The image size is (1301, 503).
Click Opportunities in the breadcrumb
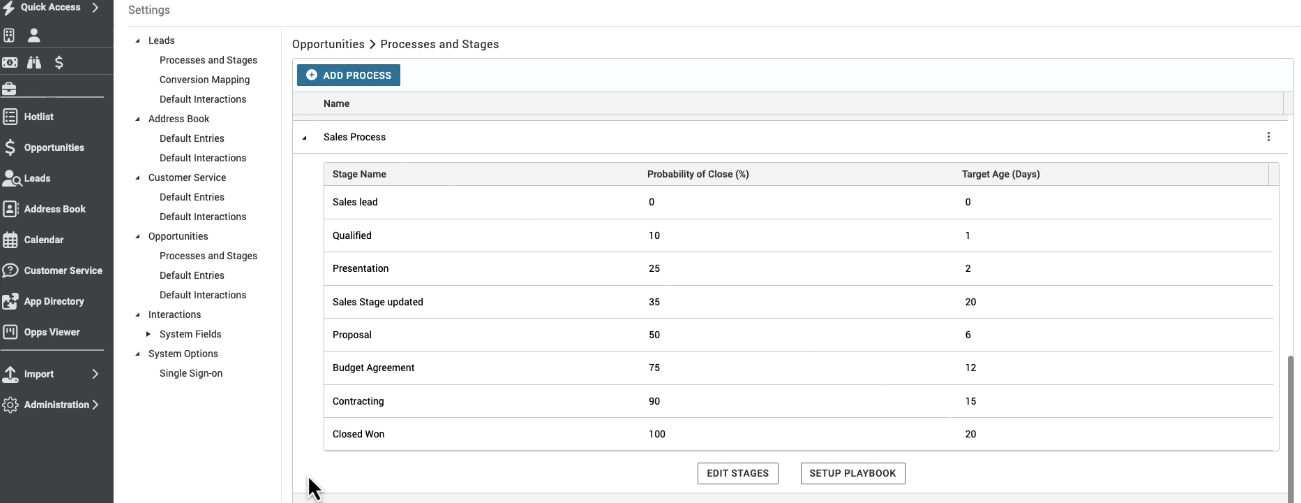pos(328,44)
